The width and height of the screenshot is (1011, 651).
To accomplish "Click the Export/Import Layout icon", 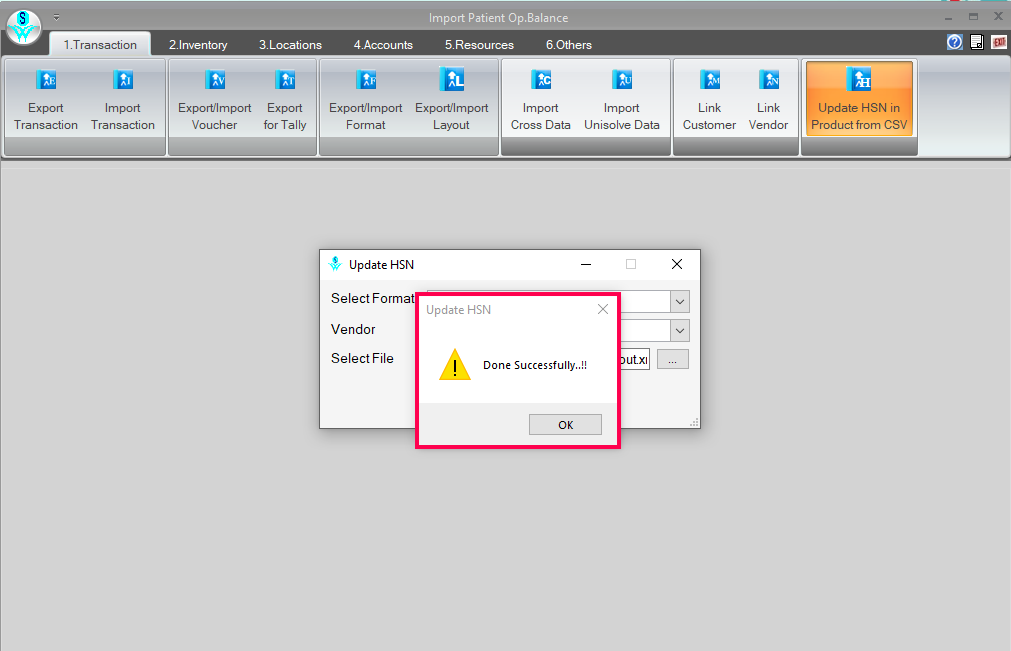I will (450, 98).
